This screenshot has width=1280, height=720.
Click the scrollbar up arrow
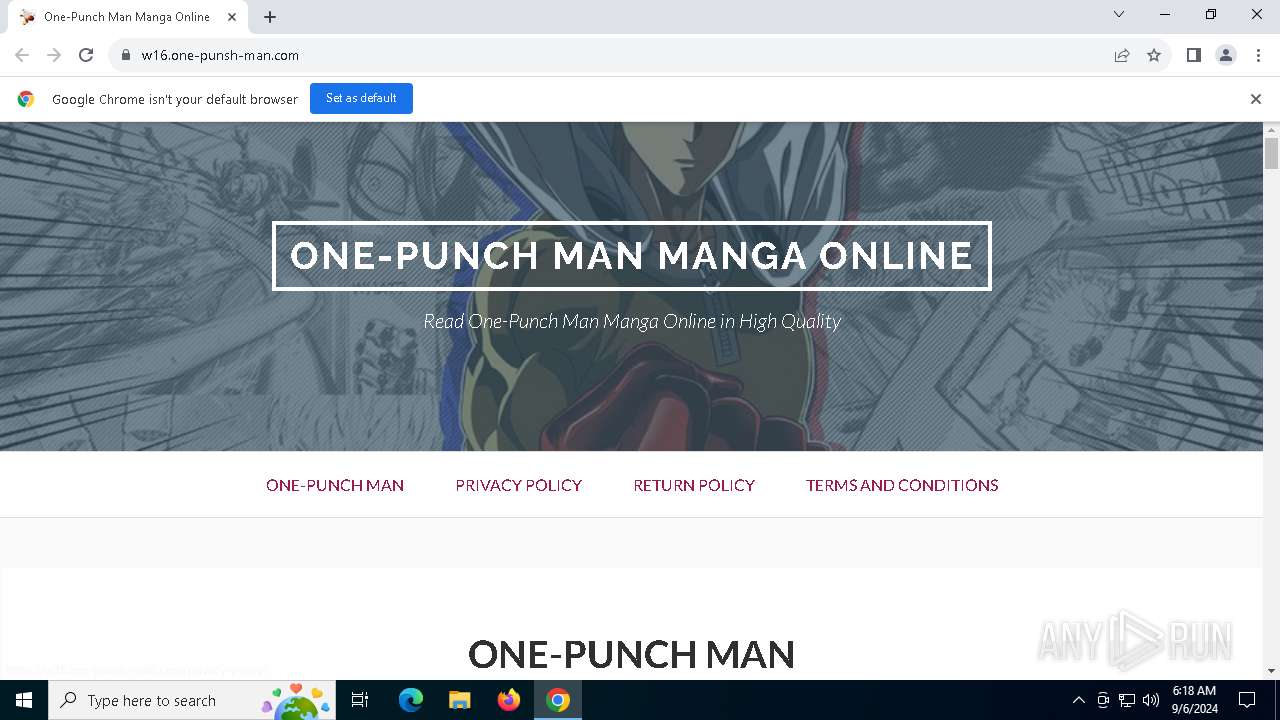[x=1271, y=130]
